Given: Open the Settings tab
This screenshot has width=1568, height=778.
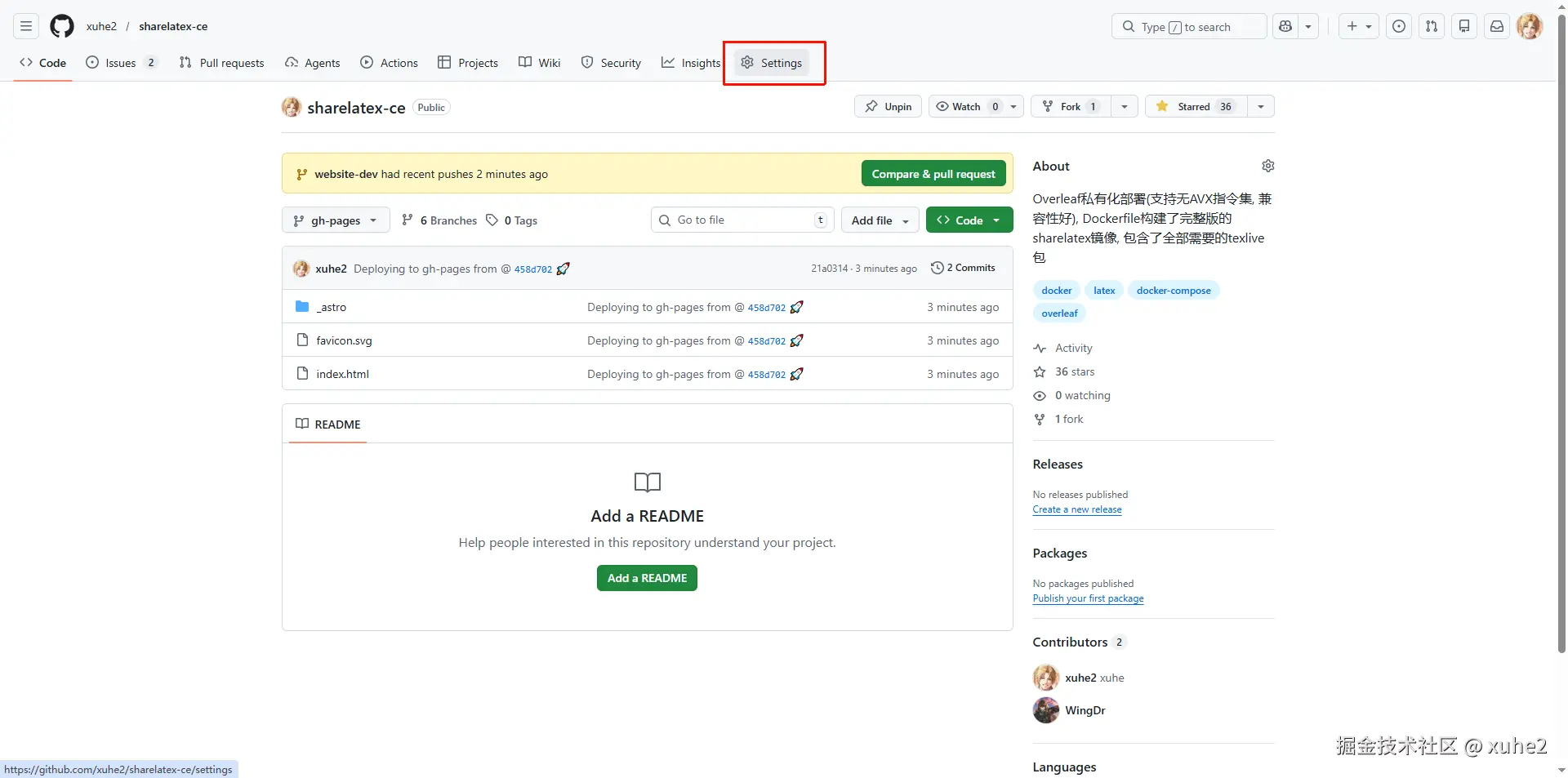Looking at the screenshot, I should 772,63.
